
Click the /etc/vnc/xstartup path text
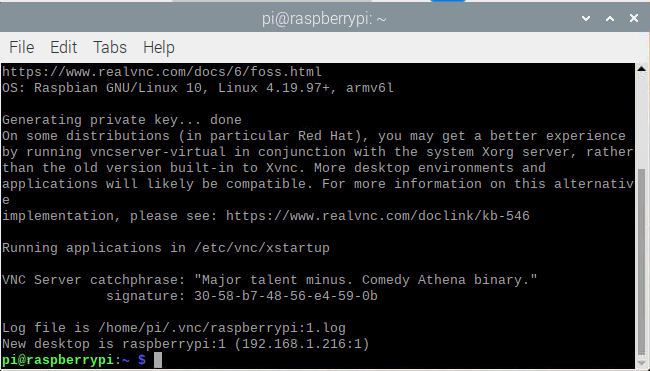(x=262, y=248)
